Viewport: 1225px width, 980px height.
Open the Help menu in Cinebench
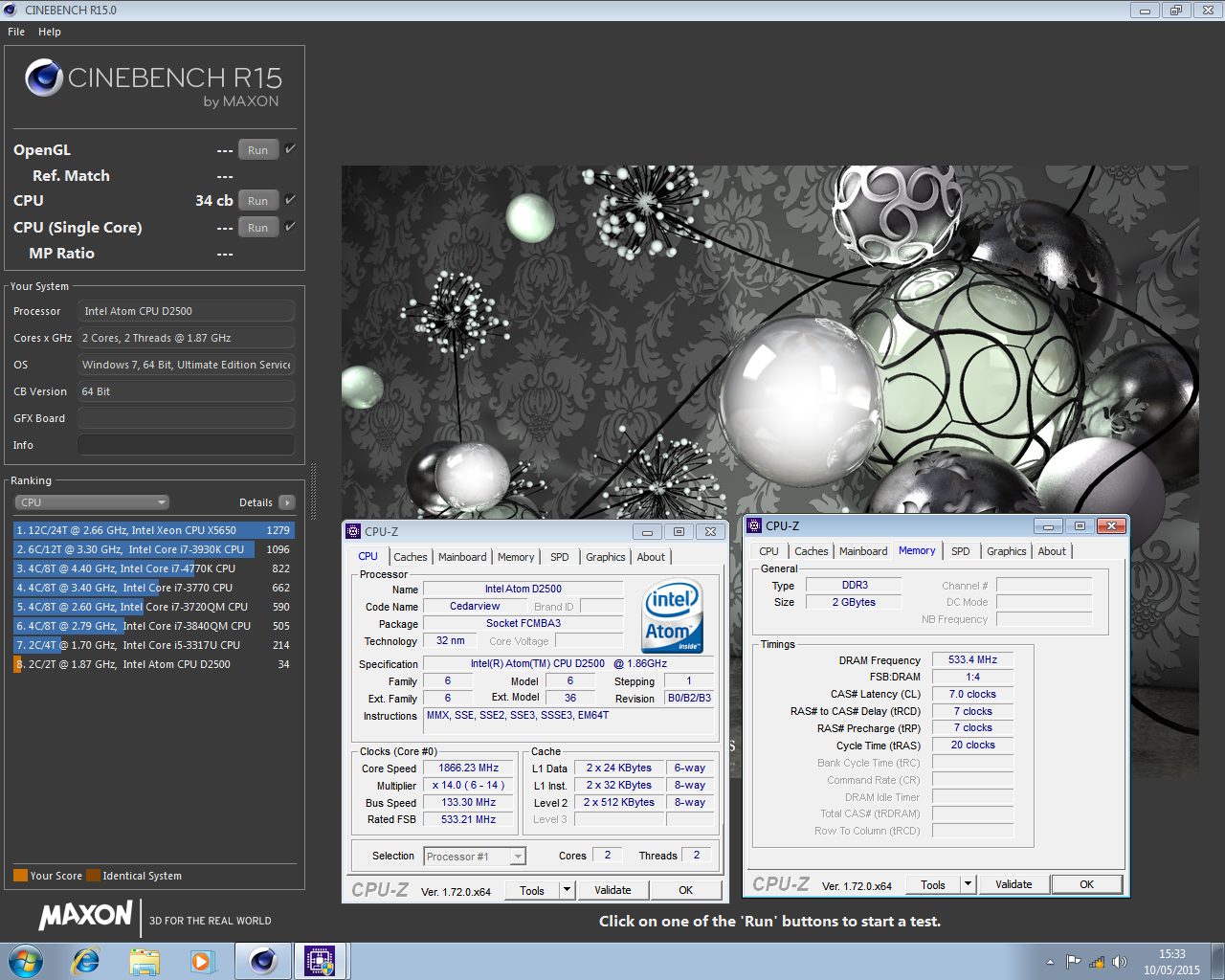pyautogui.click(x=50, y=32)
